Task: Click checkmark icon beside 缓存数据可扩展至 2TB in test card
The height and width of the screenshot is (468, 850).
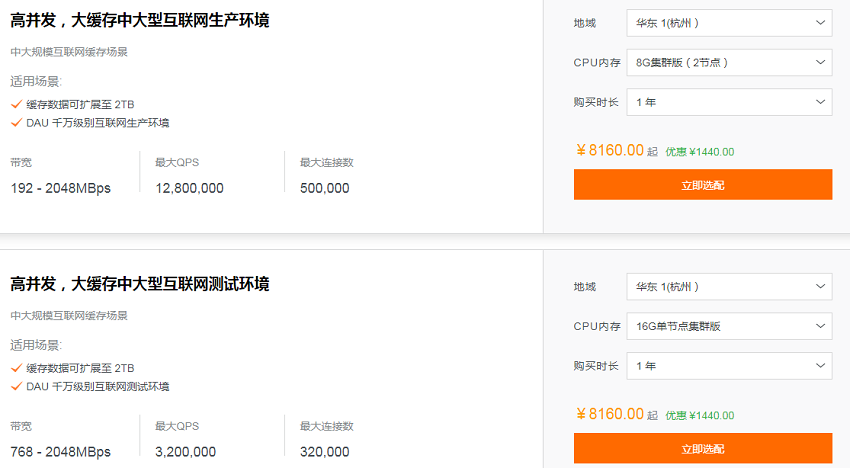Action: coord(16,368)
